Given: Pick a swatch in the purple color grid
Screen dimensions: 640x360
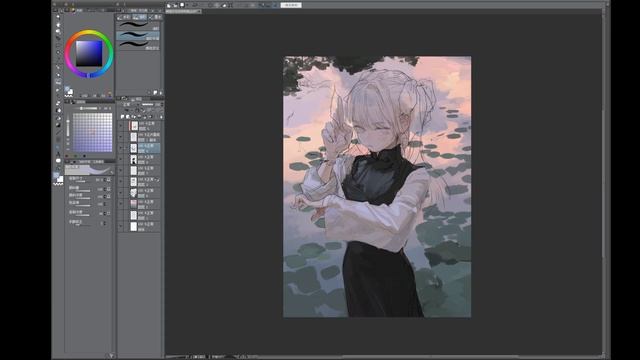Looking at the screenshot, I should [x=92, y=132].
